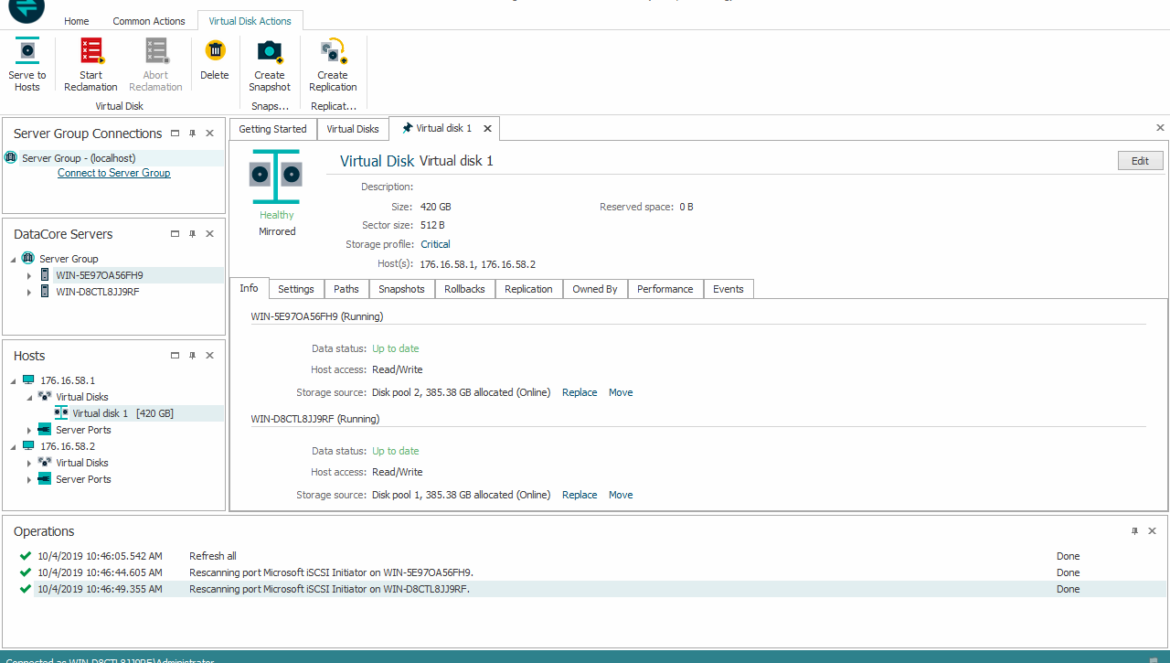Image resolution: width=1170 pixels, height=663 pixels.
Task: Click Move for Disk pool 2 storage source
Action: tap(621, 392)
